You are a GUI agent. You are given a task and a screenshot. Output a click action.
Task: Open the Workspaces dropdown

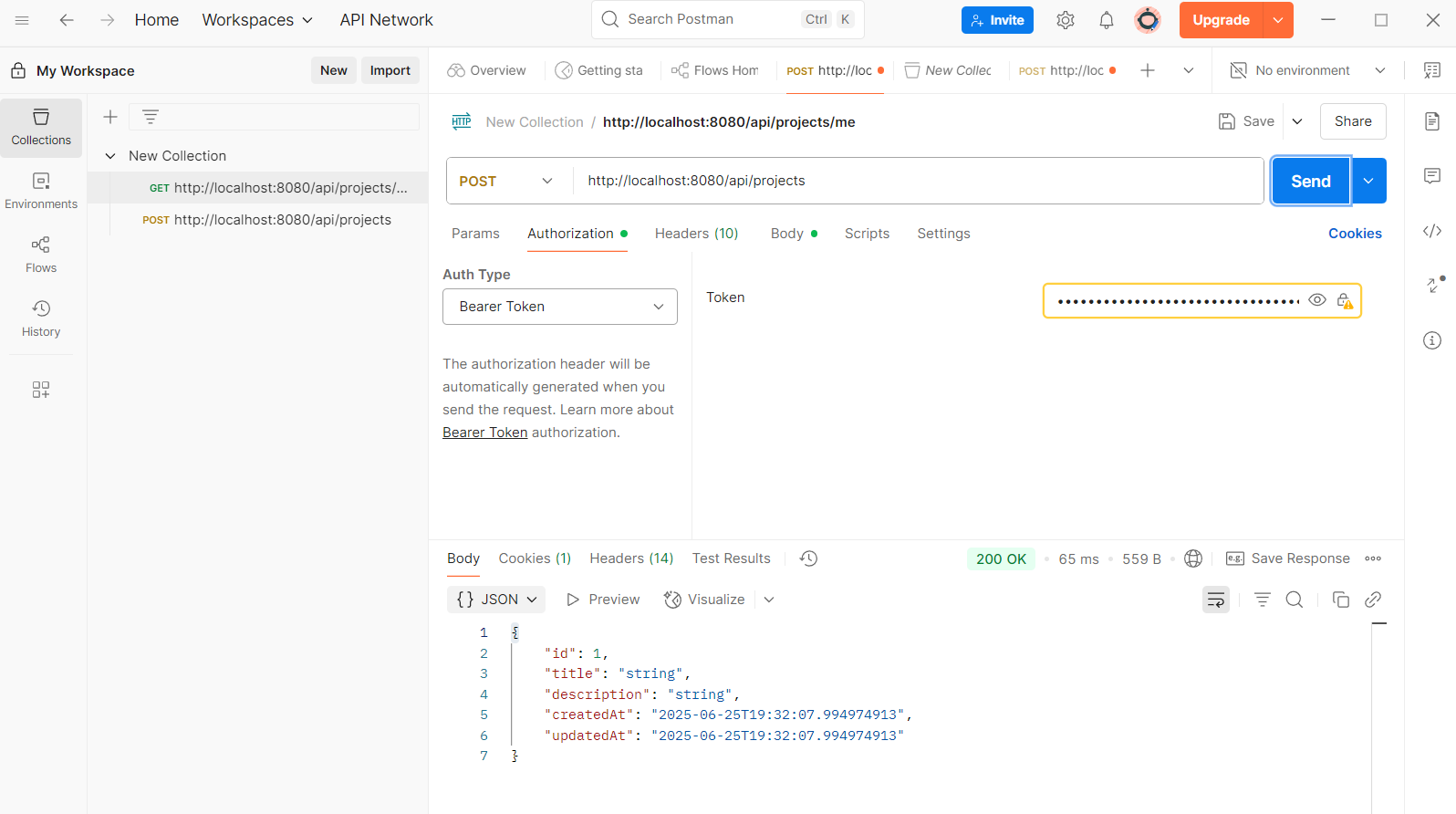click(257, 20)
